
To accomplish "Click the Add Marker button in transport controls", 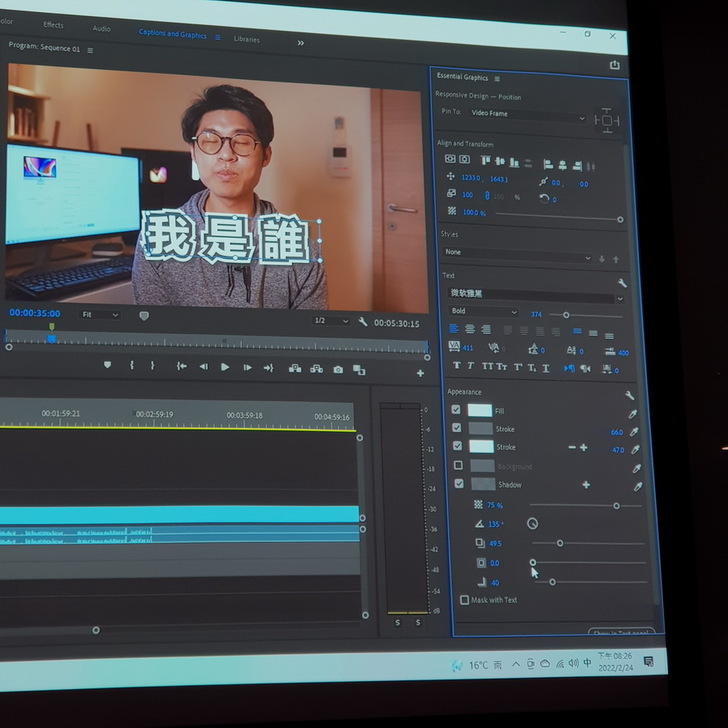I will (x=107, y=365).
